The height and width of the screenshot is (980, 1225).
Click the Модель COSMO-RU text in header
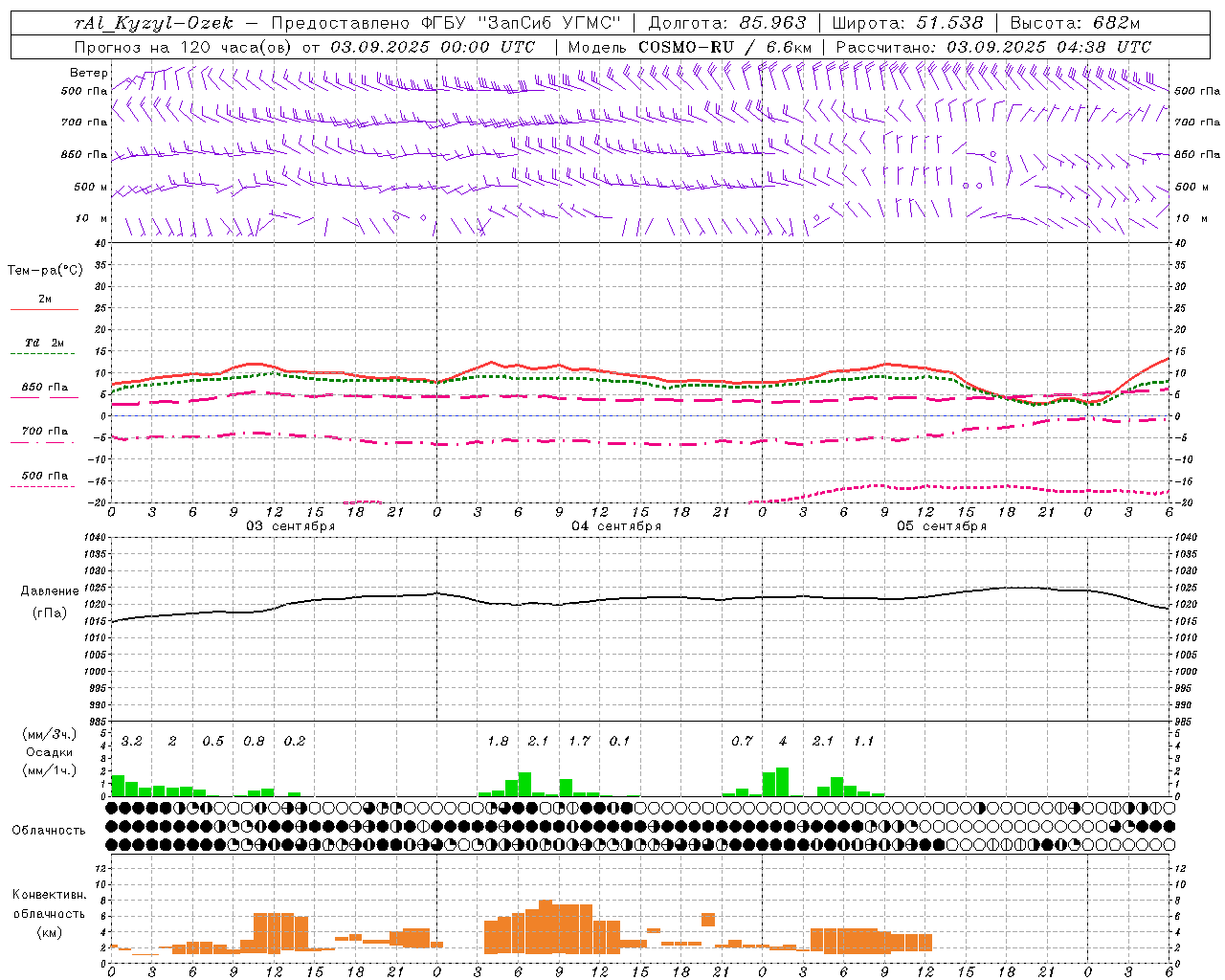coord(652,47)
